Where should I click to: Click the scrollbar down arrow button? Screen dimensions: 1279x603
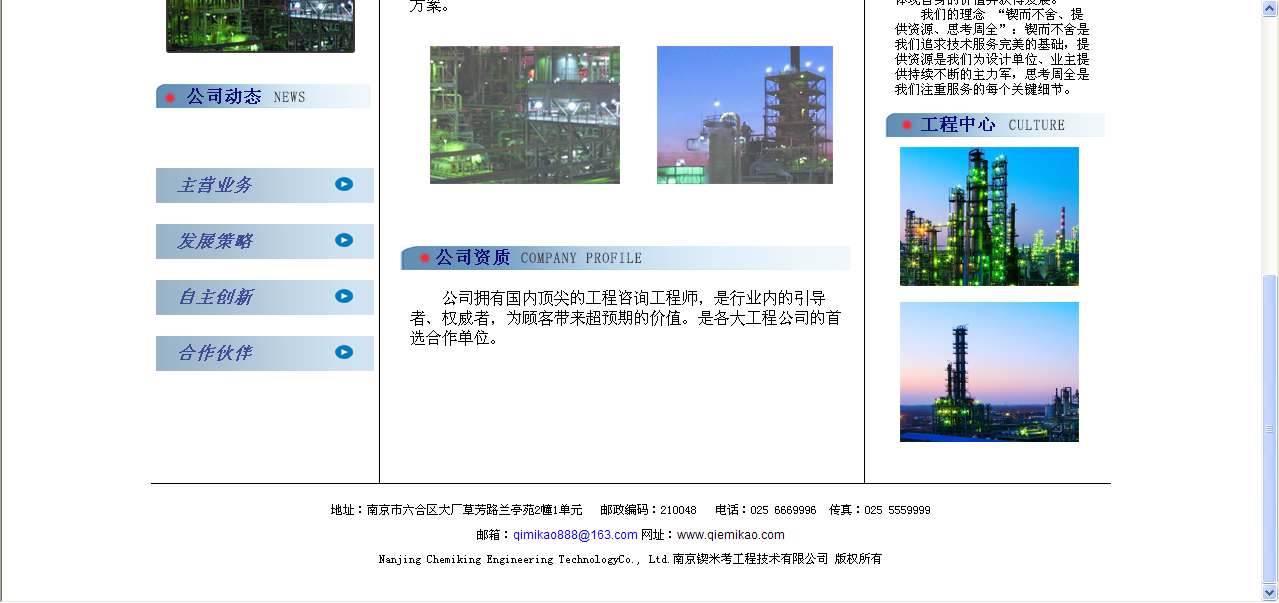pyautogui.click(x=1270, y=592)
